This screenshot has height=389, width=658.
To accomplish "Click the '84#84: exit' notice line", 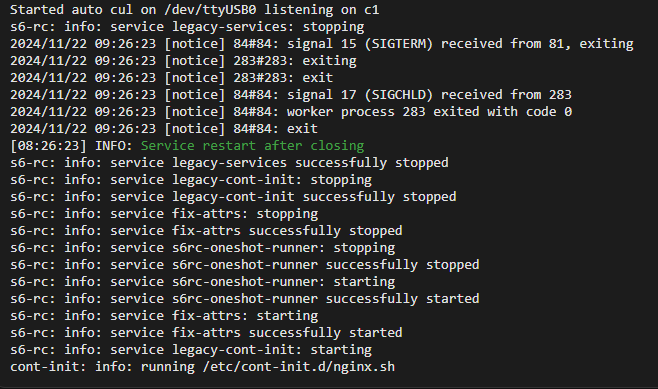I will click(164, 128).
